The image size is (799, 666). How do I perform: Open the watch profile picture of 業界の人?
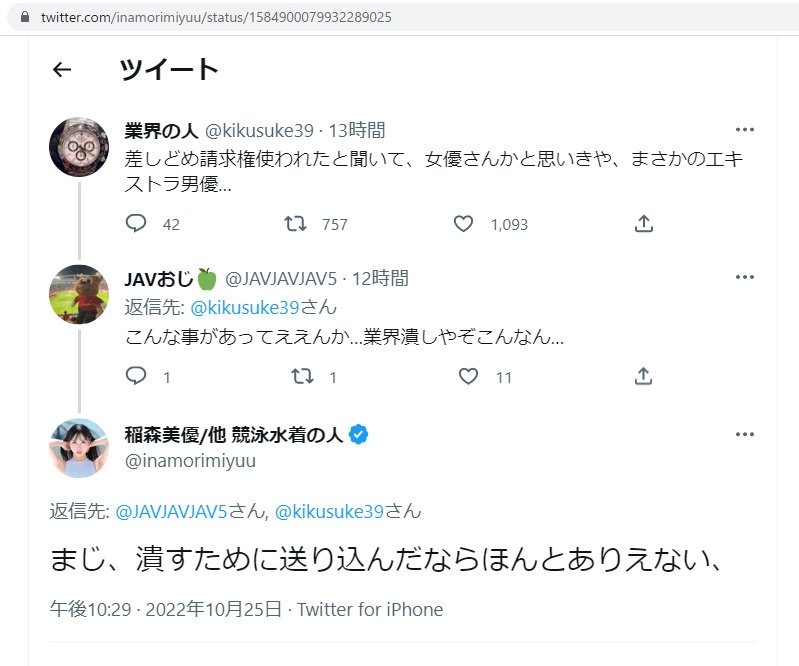78,146
